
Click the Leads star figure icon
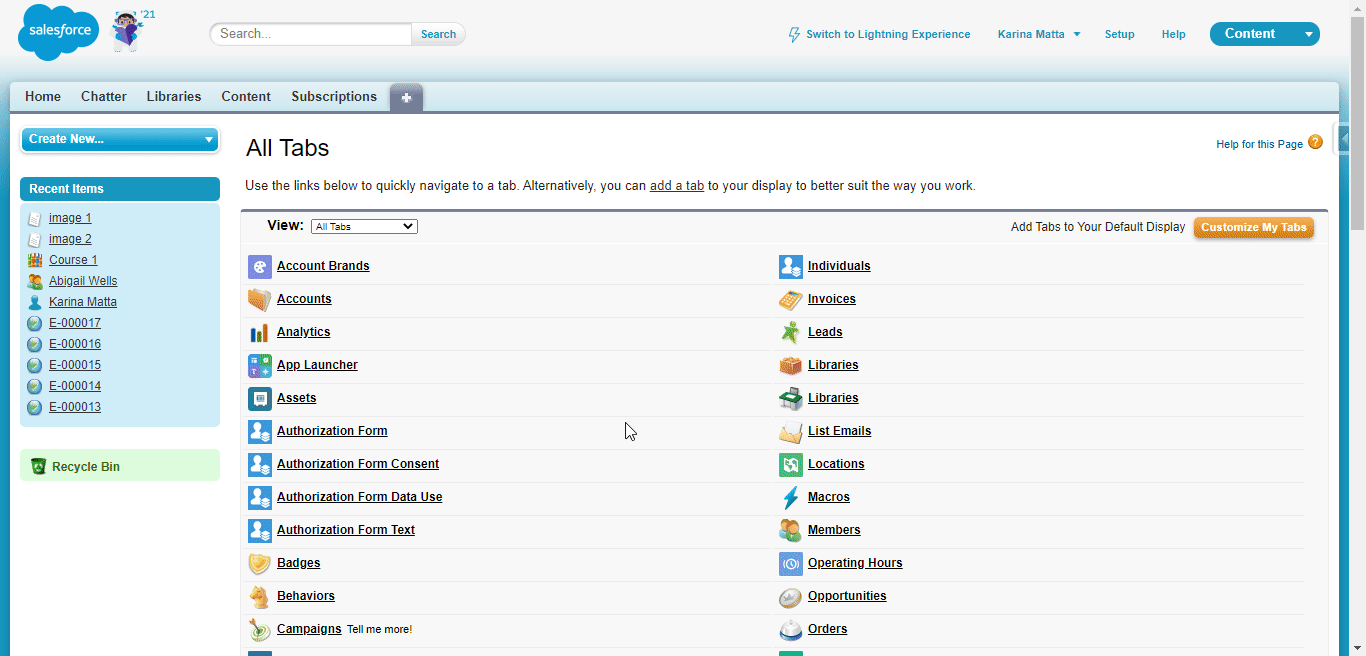[790, 332]
